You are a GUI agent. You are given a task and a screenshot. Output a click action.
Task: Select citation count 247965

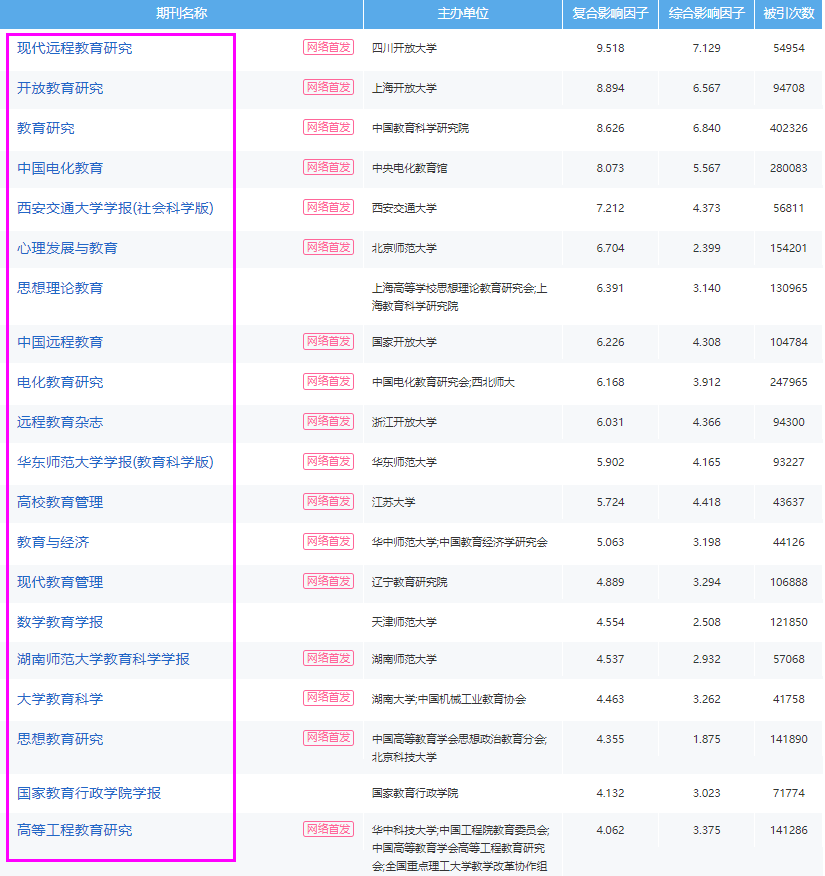(x=789, y=382)
